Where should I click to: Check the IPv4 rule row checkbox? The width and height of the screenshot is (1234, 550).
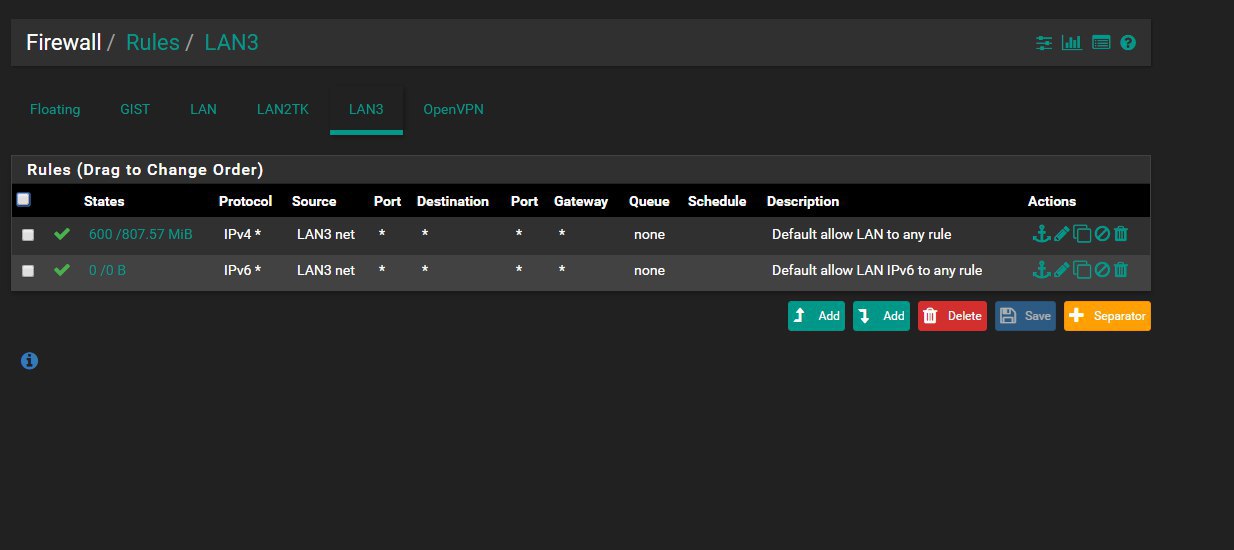pyautogui.click(x=28, y=235)
